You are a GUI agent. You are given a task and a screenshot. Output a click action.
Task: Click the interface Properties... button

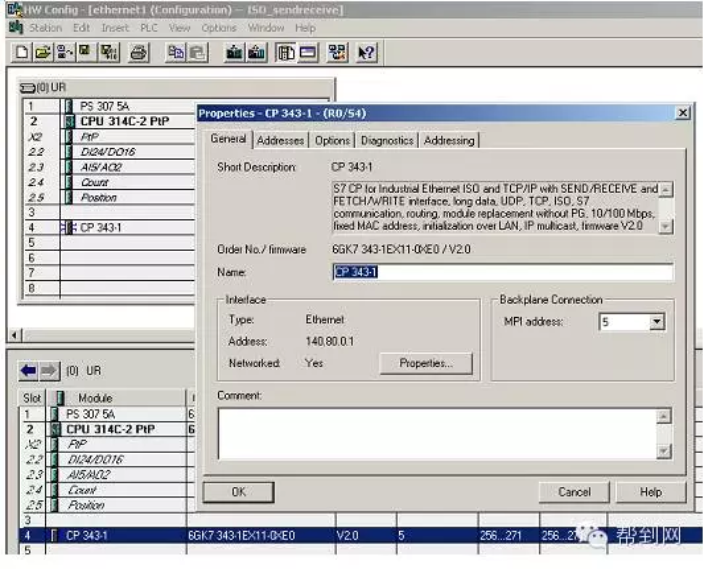426,364
